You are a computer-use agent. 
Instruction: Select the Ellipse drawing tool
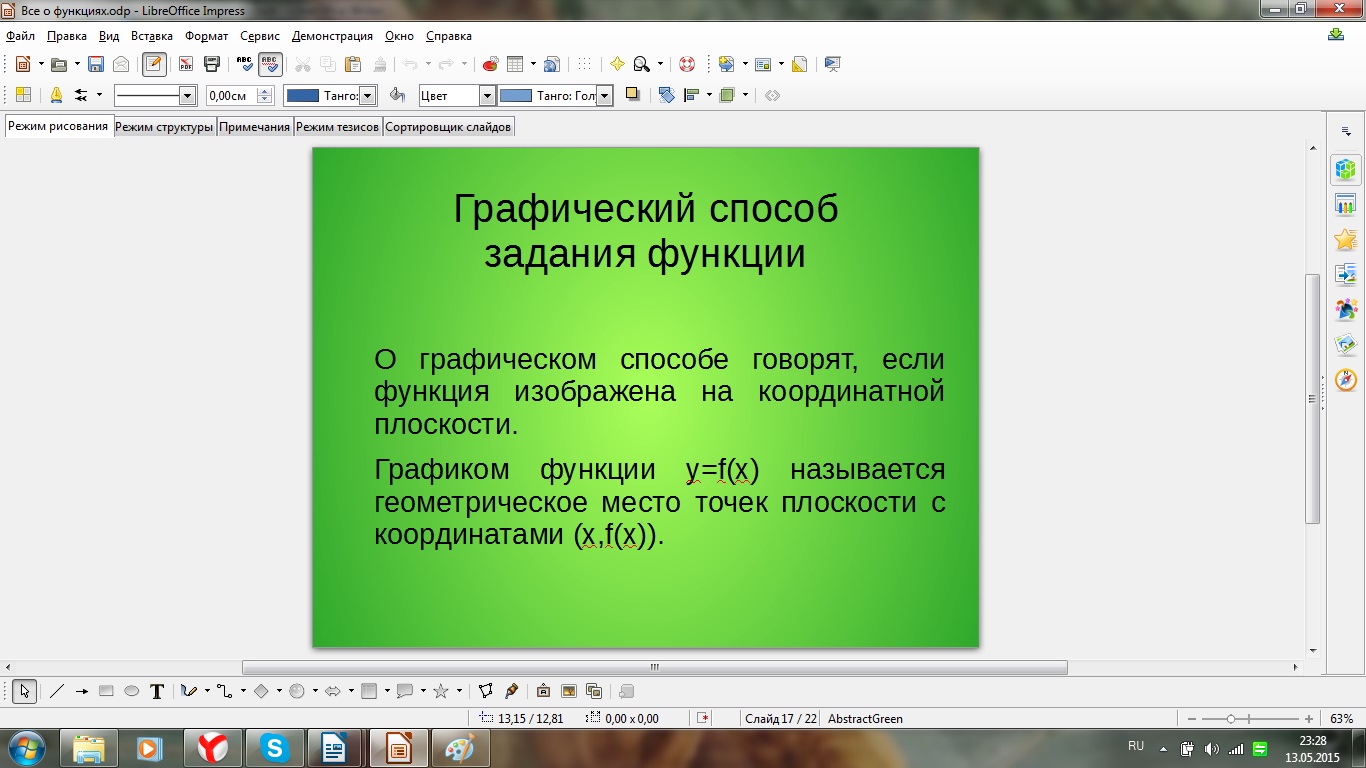coord(131,691)
